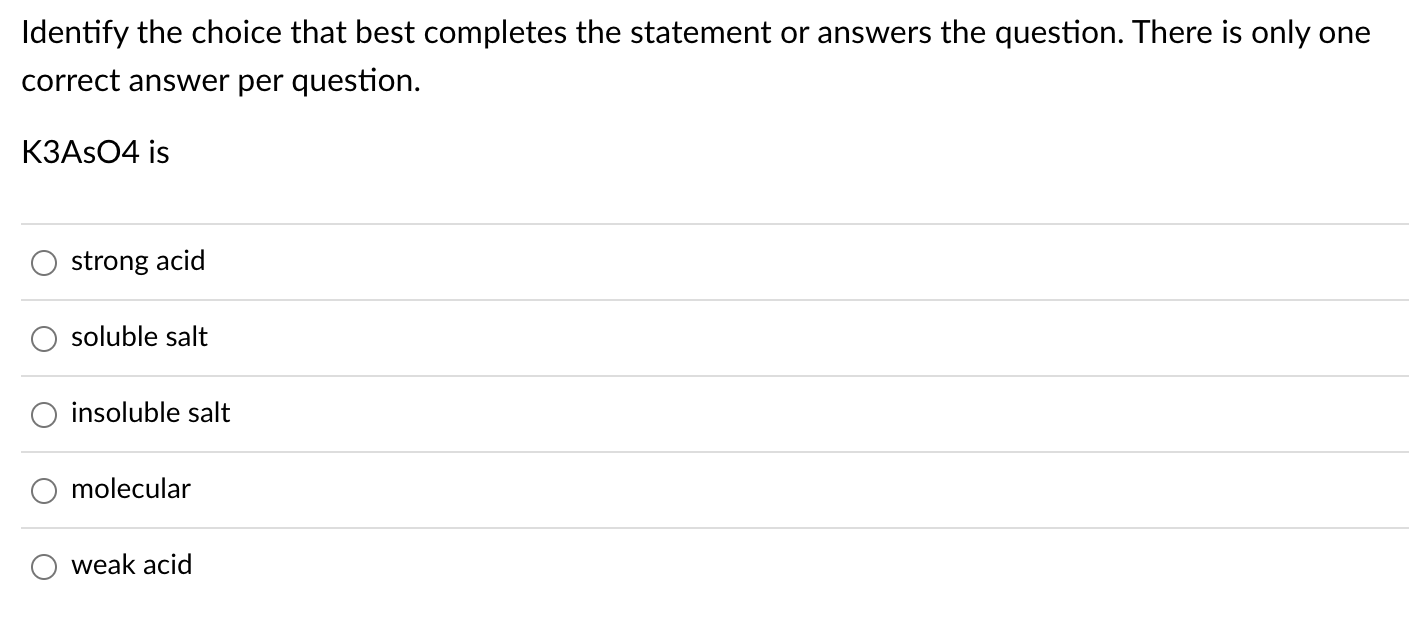
Task: Select the insoluble salt radio button
Action: tap(43, 414)
